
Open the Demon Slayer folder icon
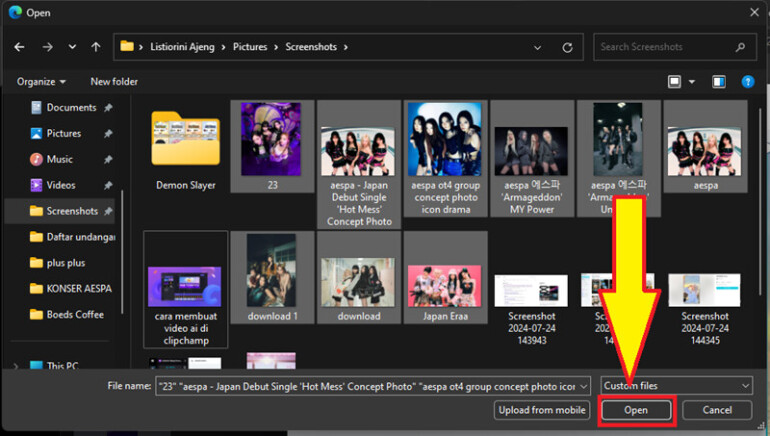(186, 139)
